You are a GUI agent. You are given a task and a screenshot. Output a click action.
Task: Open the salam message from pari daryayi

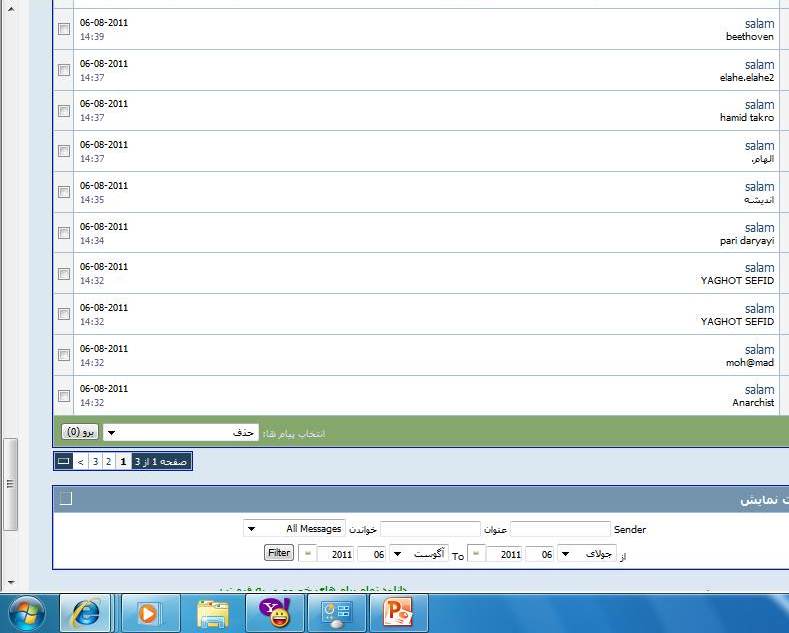click(759, 227)
